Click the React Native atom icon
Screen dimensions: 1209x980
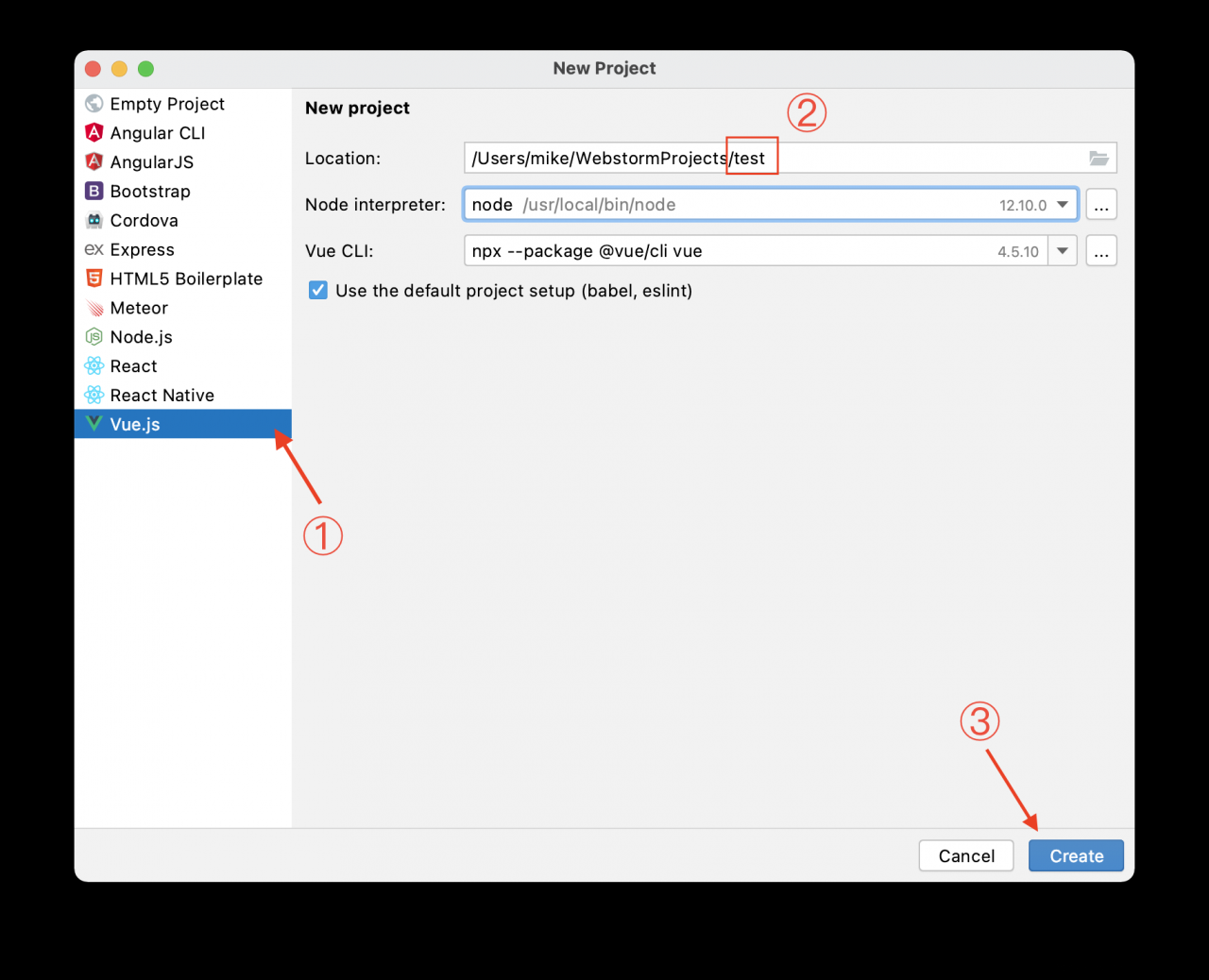(94, 396)
